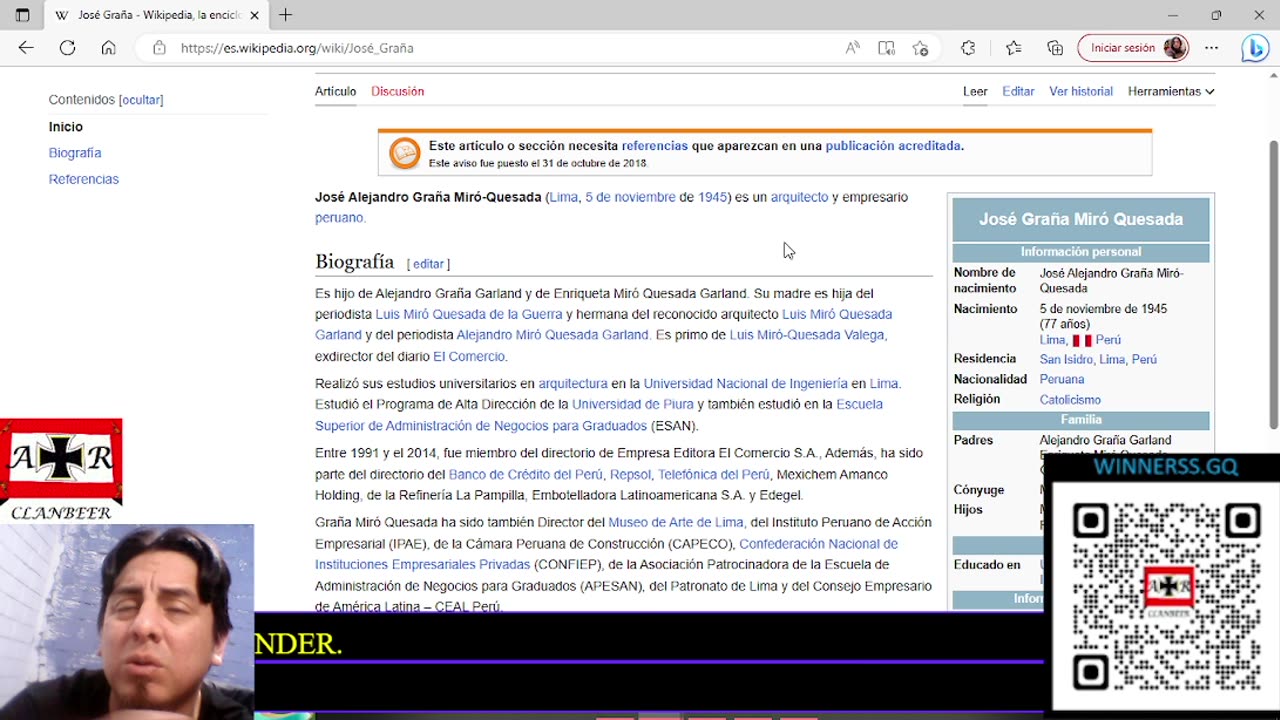This screenshot has width=1280, height=720.
Task: Close the José Graña Wikipedia tab
Action: 254,15
